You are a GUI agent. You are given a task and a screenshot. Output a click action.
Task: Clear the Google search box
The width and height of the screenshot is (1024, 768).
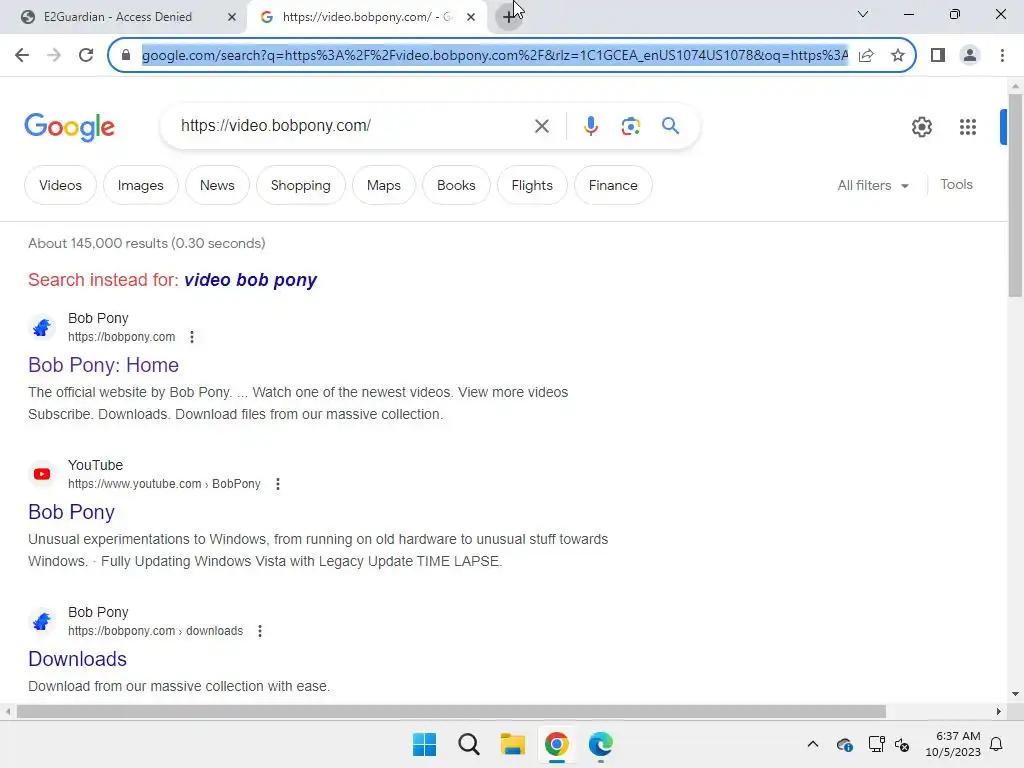pos(541,126)
